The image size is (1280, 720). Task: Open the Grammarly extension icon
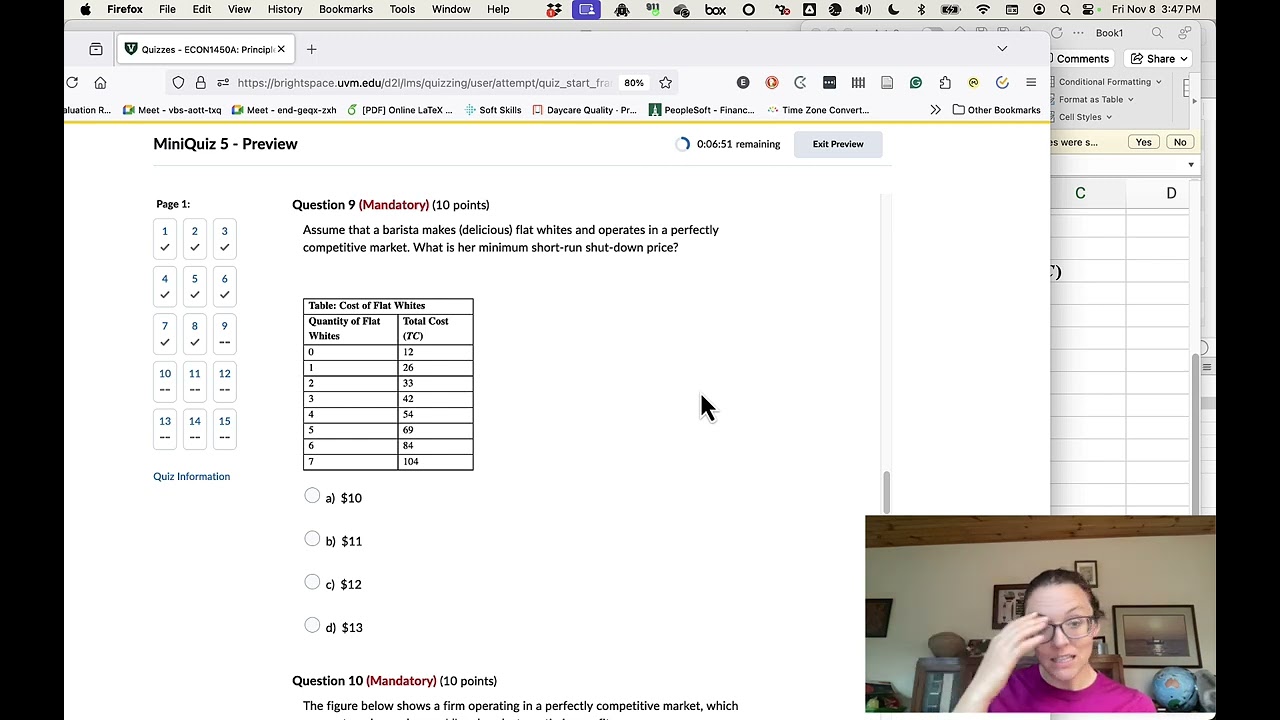click(916, 83)
